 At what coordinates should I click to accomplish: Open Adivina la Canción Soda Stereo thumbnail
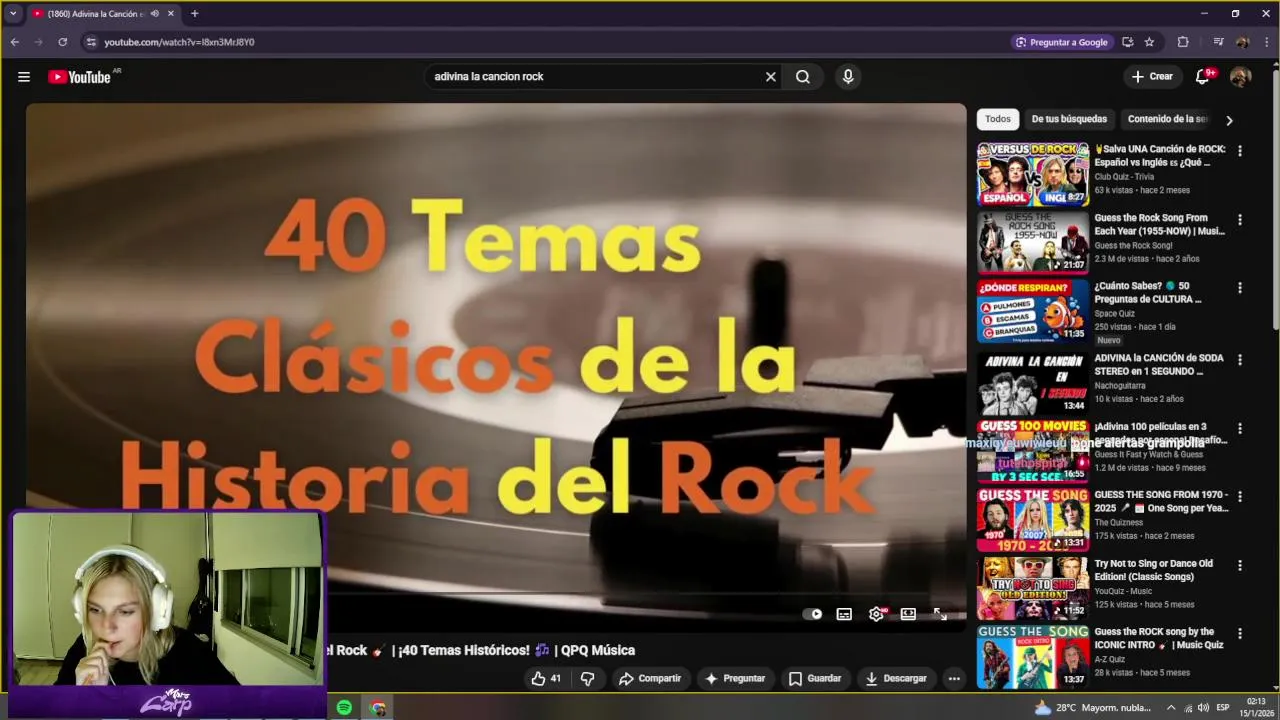coord(1033,382)
